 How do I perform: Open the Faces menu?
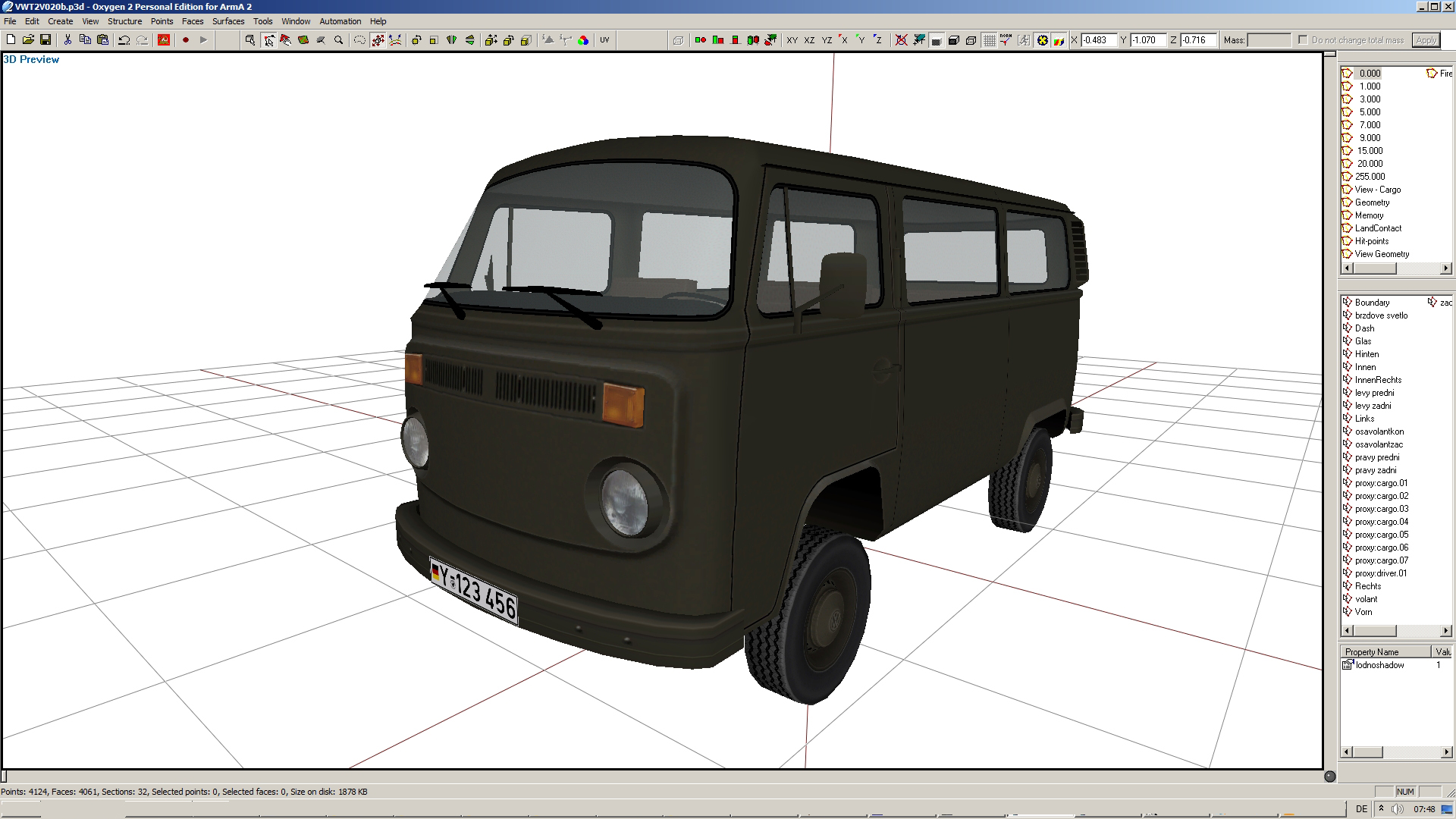click(x=193, y=21)
